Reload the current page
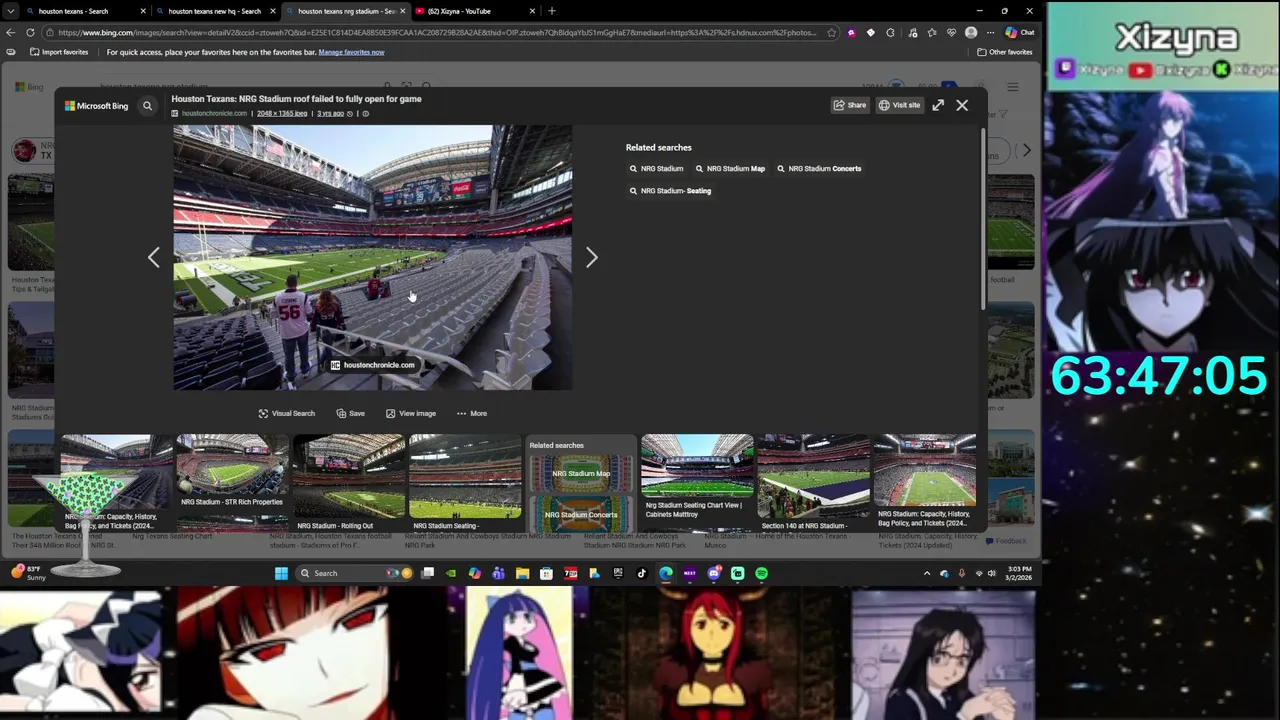1280x720 pixels. click(31, 32)
